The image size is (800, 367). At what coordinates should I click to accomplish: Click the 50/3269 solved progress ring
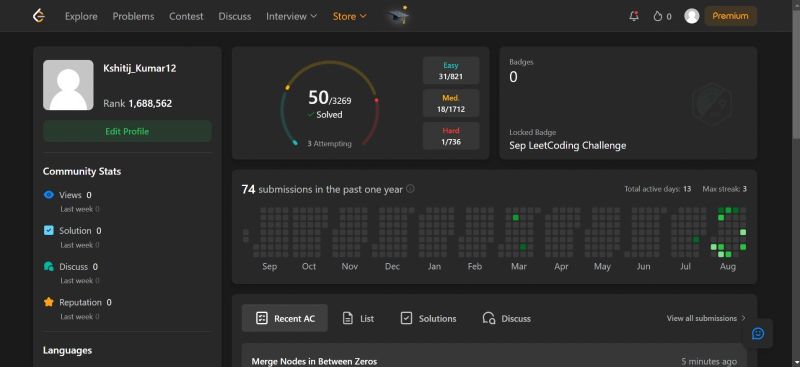[330, 104]
